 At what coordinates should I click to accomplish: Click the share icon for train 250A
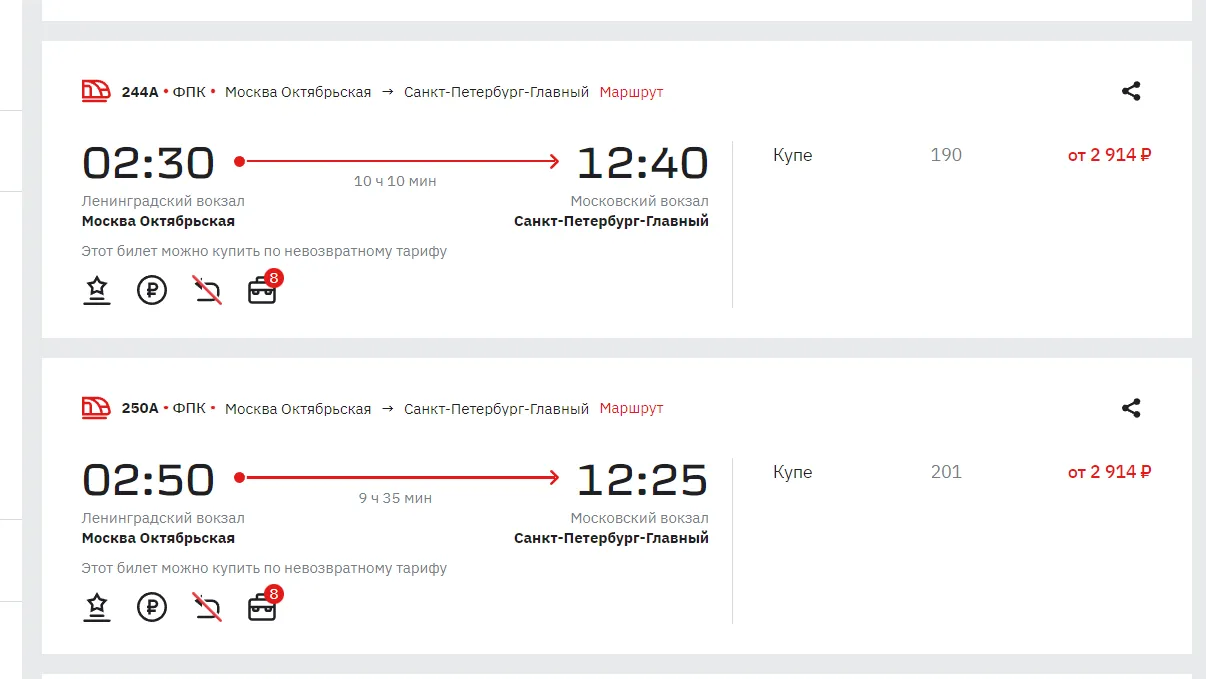tap(1131, 408)
